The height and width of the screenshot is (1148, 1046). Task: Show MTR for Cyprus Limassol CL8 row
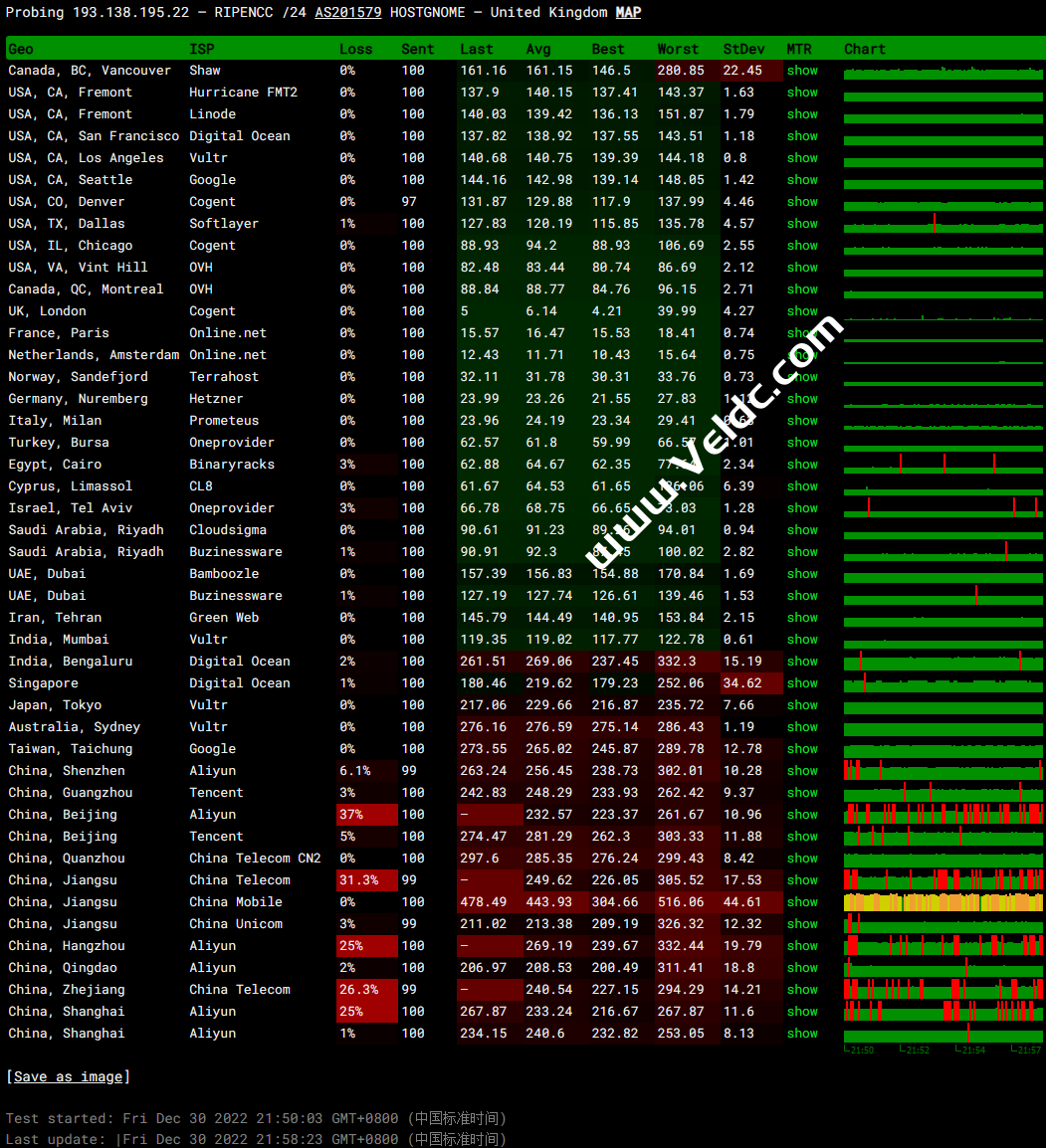coord(802,486)
